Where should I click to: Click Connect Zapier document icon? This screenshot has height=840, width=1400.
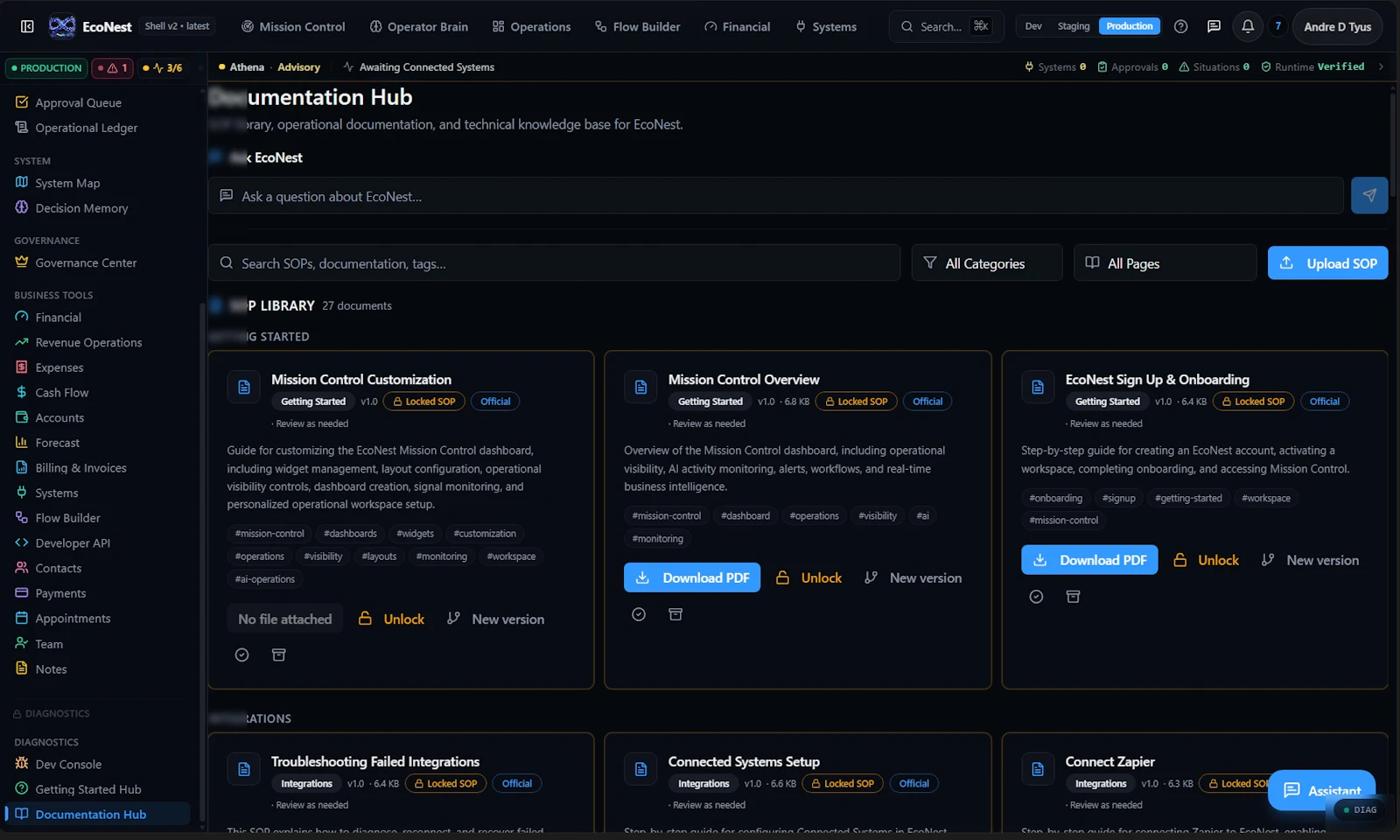click(1038, 769)
